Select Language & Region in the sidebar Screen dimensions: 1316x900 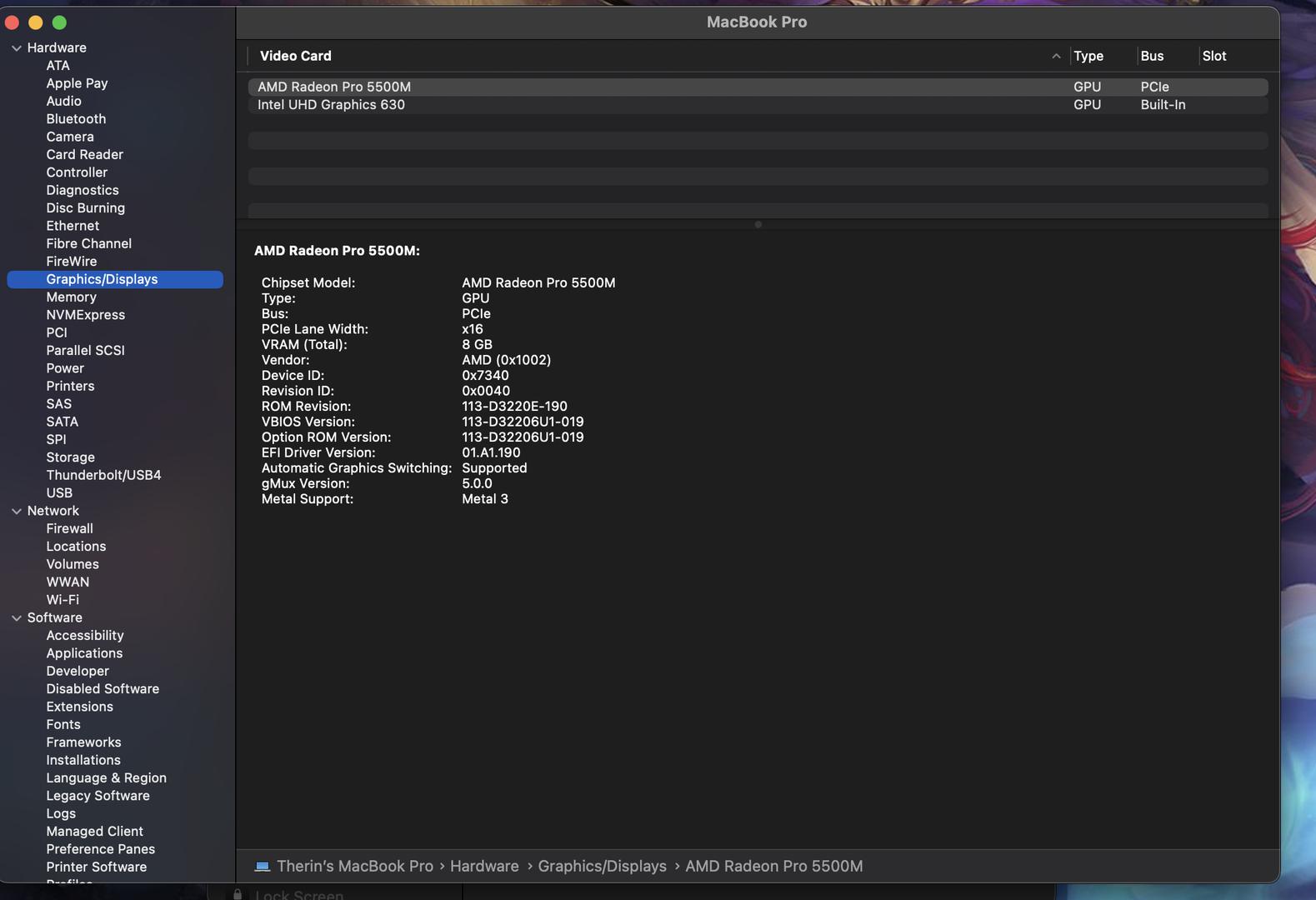pyautogui.click(x=106, y=777)
